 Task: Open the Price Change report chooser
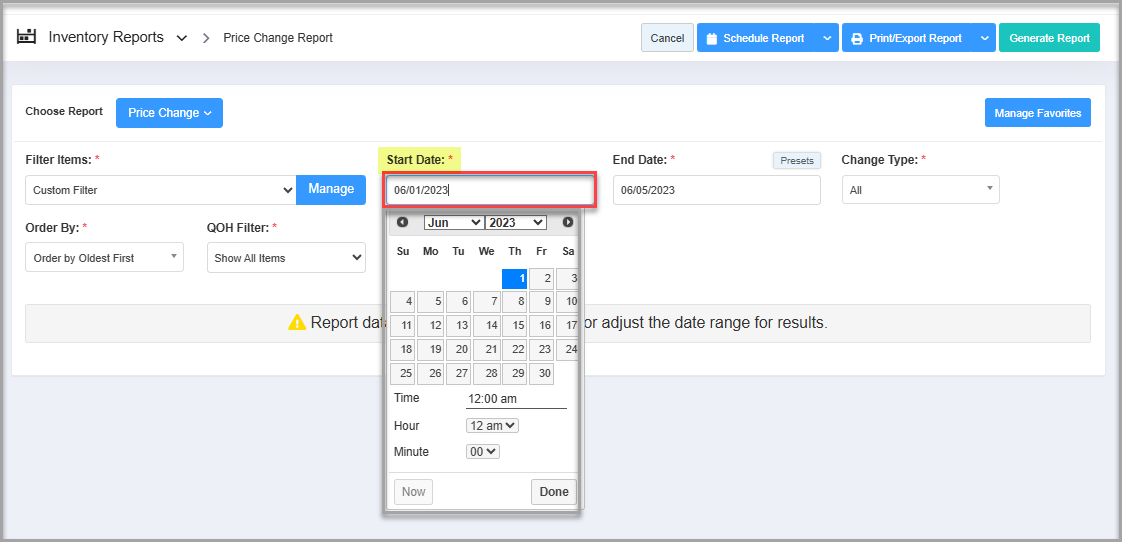coord(169,113)
